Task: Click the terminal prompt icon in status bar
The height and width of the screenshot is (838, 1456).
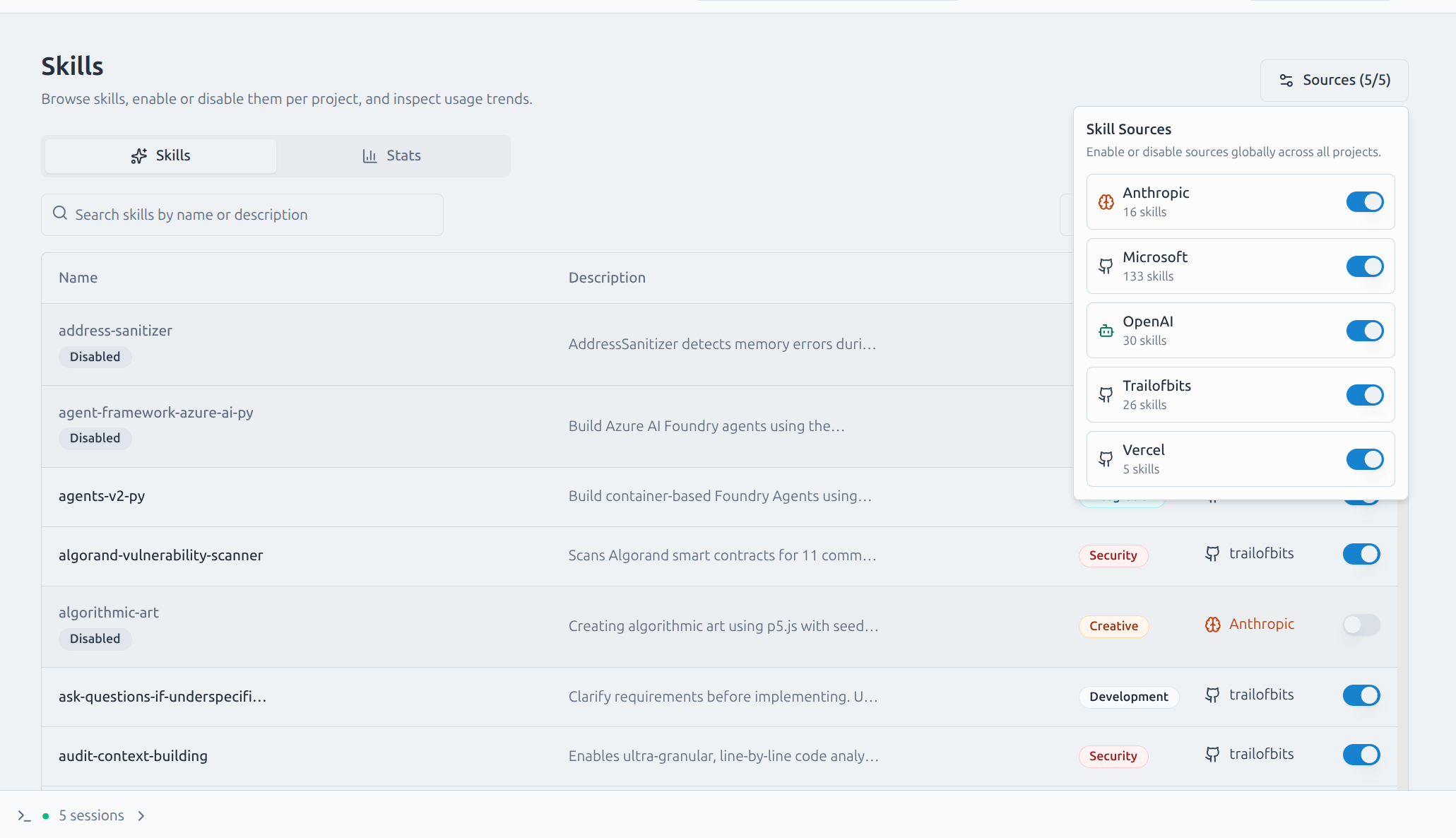Action: pyautogui.click(x=25, y=816)
